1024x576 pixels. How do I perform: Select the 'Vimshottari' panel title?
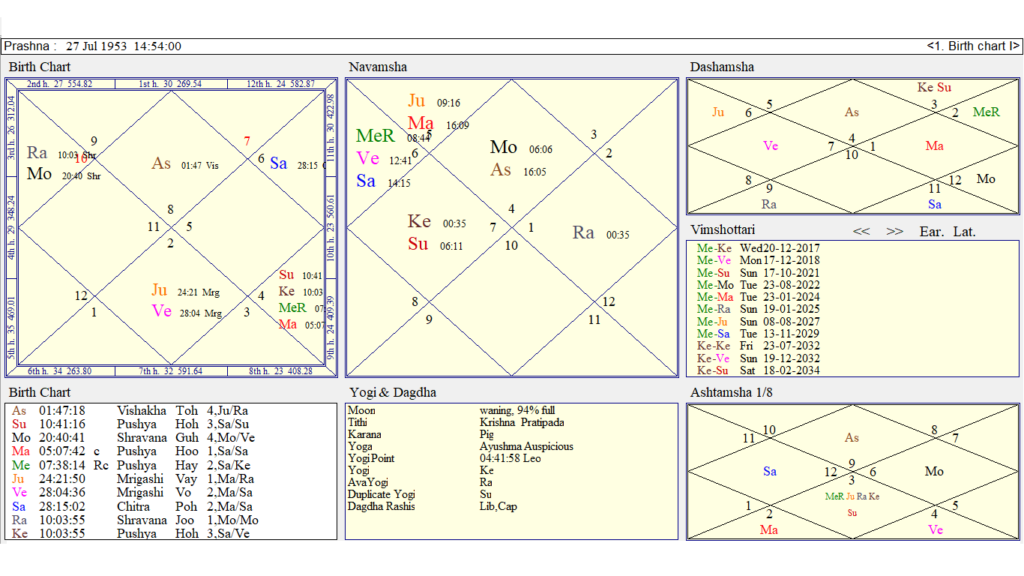tap(722, 230)
